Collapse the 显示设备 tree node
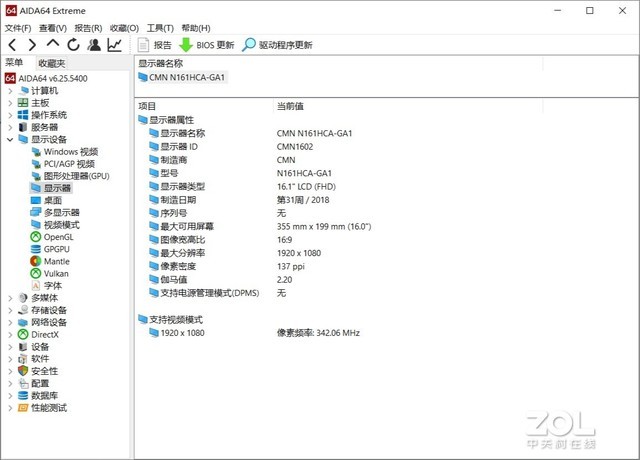 10,140
